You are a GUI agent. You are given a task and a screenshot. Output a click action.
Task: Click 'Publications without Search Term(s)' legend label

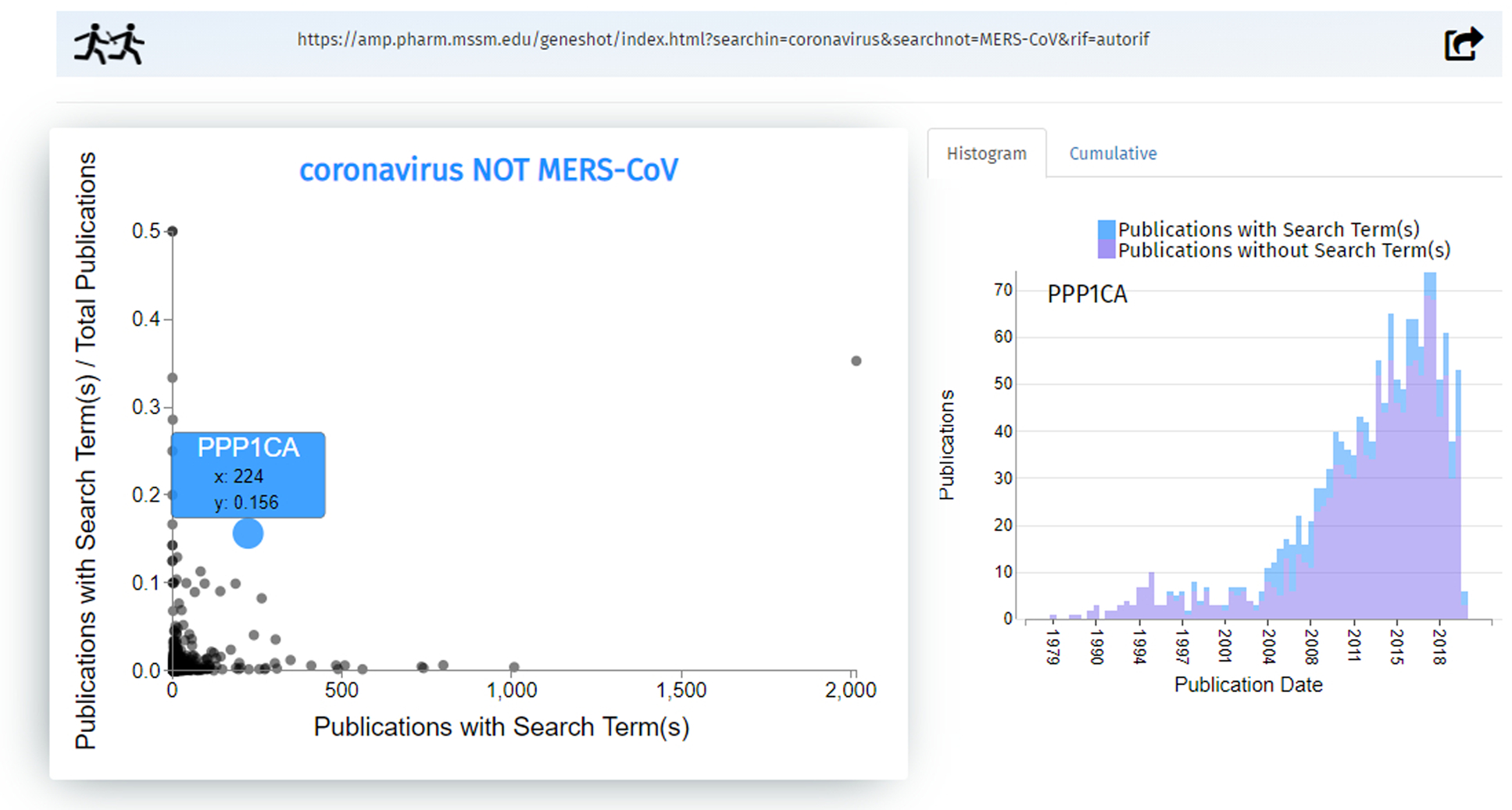pos(1284,250)
